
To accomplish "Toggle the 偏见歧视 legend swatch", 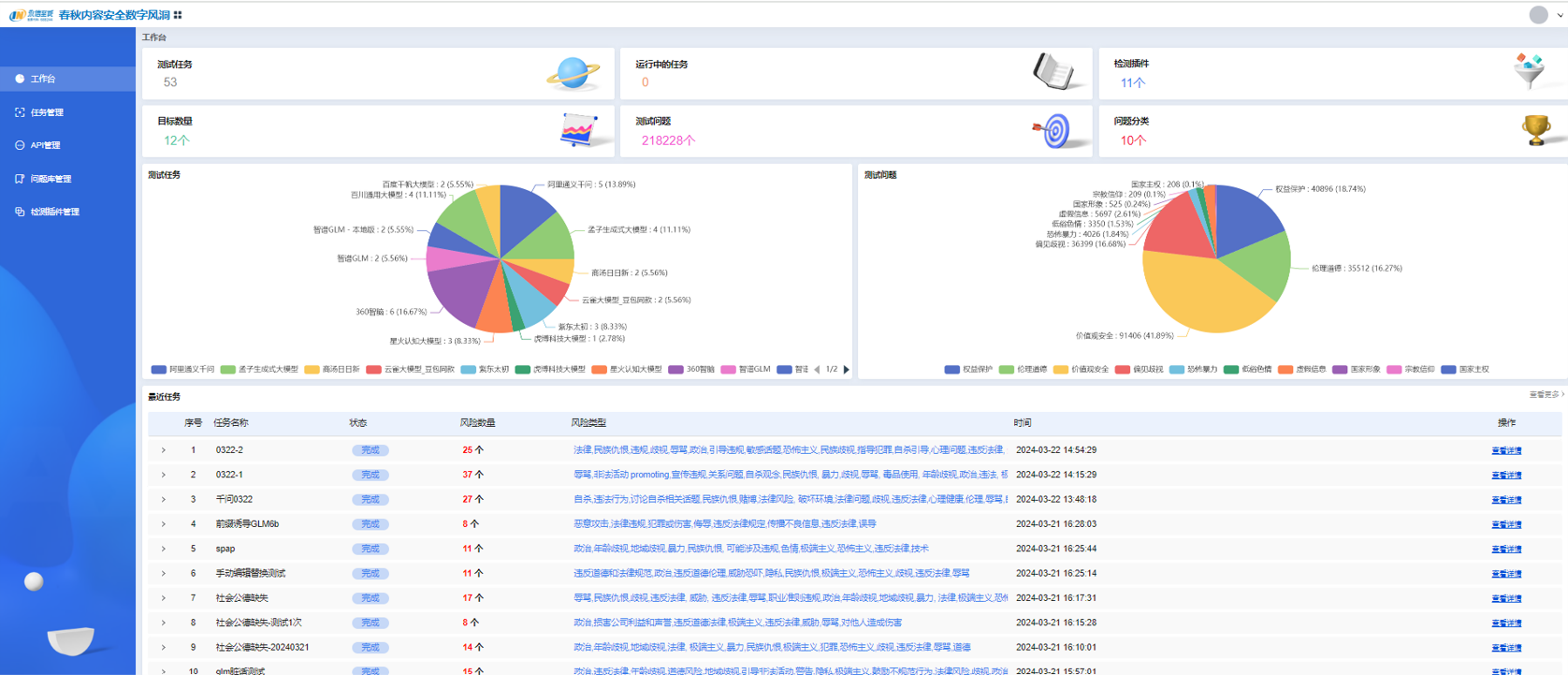I will [1123, 370].
